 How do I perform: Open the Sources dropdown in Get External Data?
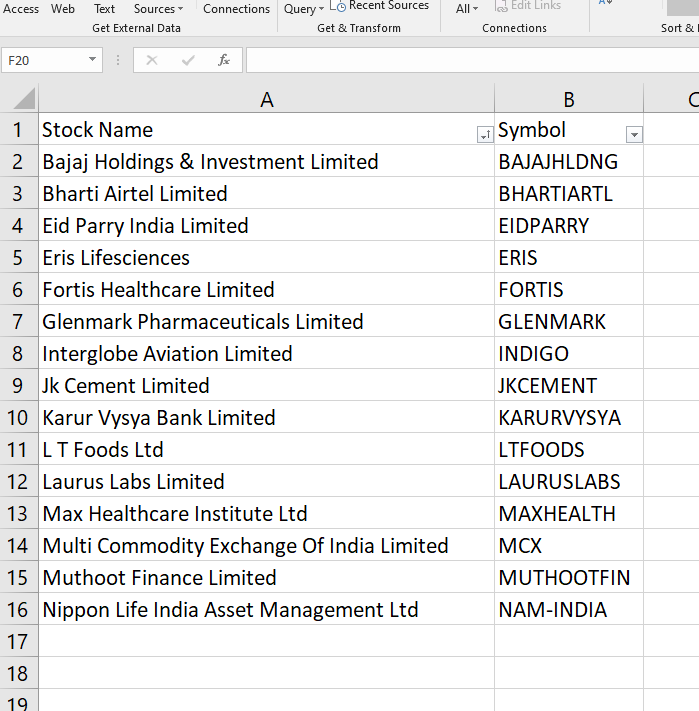click(158, 9)
